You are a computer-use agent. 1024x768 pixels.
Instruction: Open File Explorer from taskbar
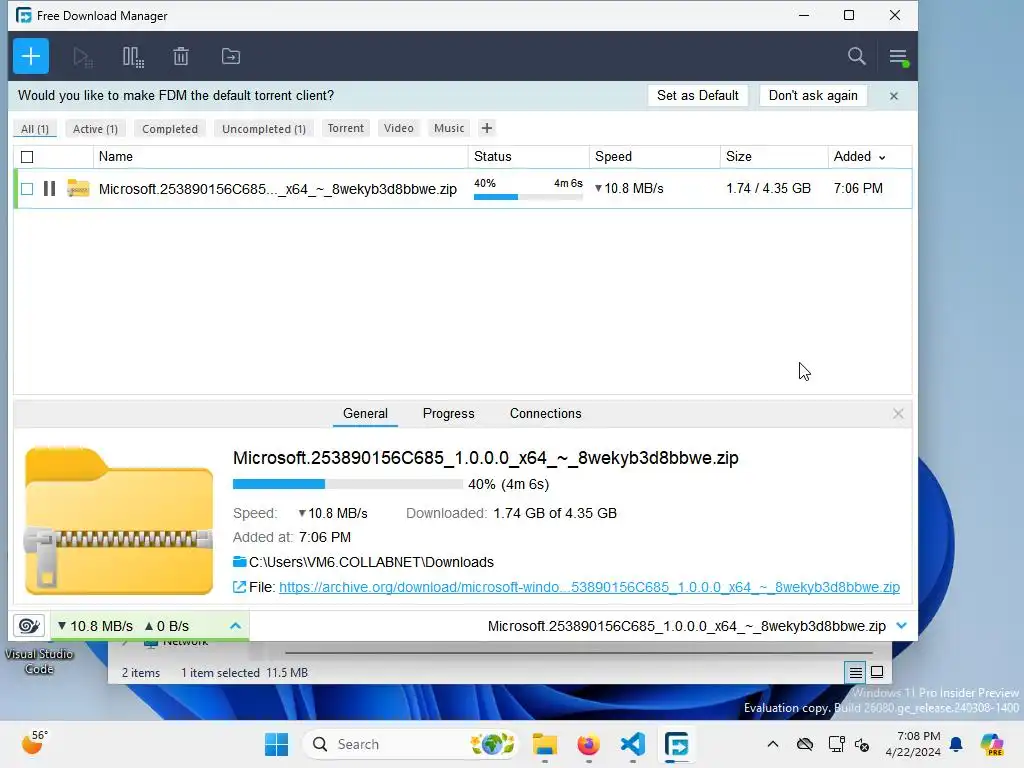point(545,744)
